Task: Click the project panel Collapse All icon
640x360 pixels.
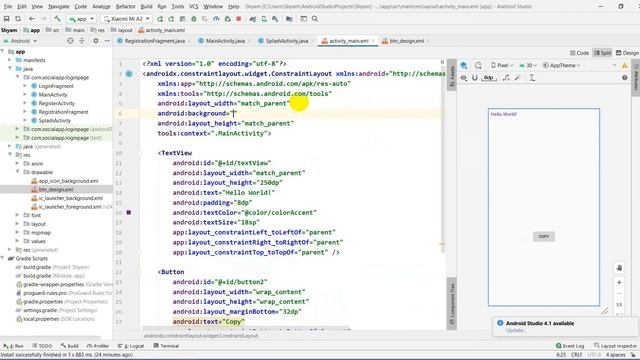Action: click(x=82, y=41)
